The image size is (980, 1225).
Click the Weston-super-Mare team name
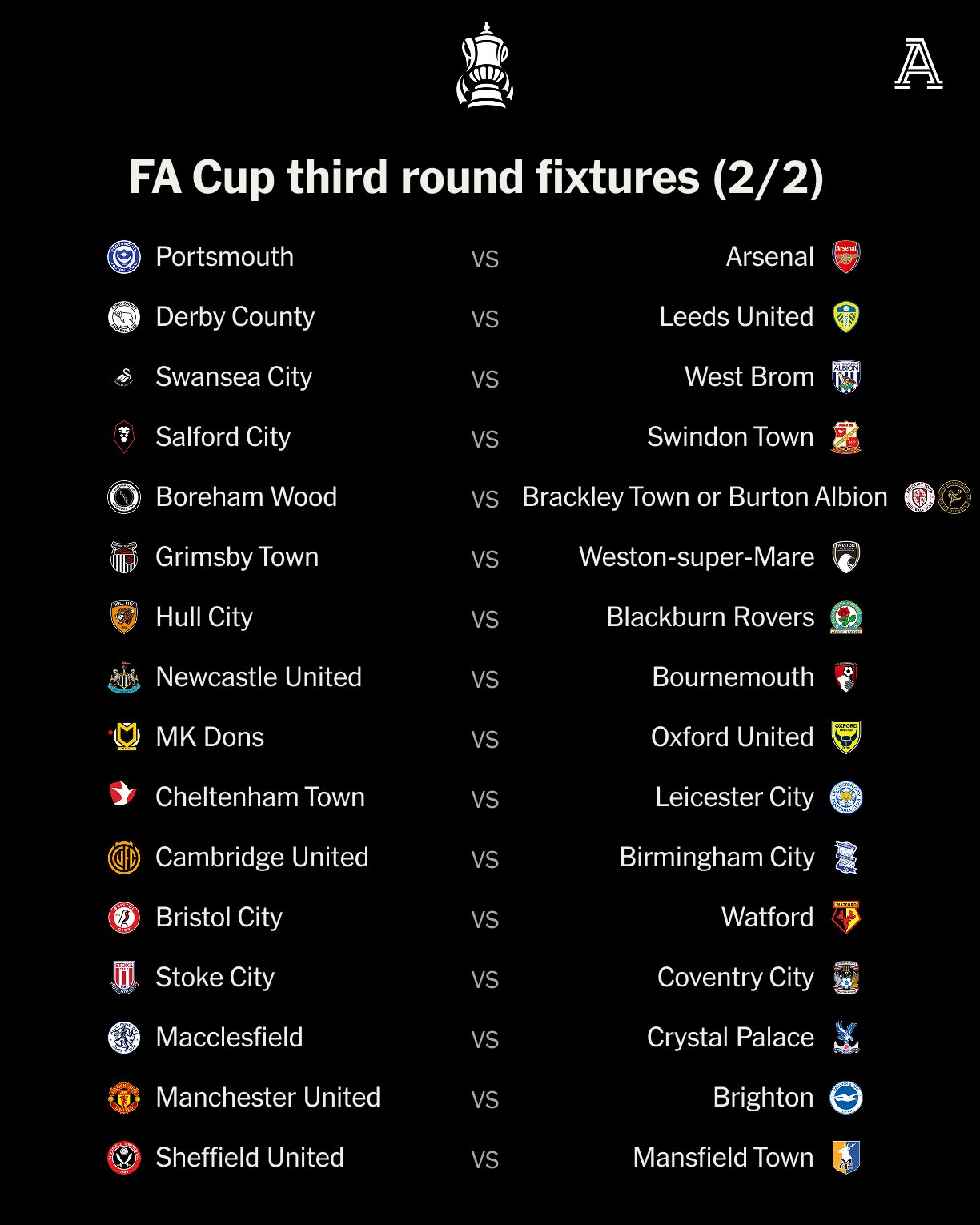(x=697, y=557)
